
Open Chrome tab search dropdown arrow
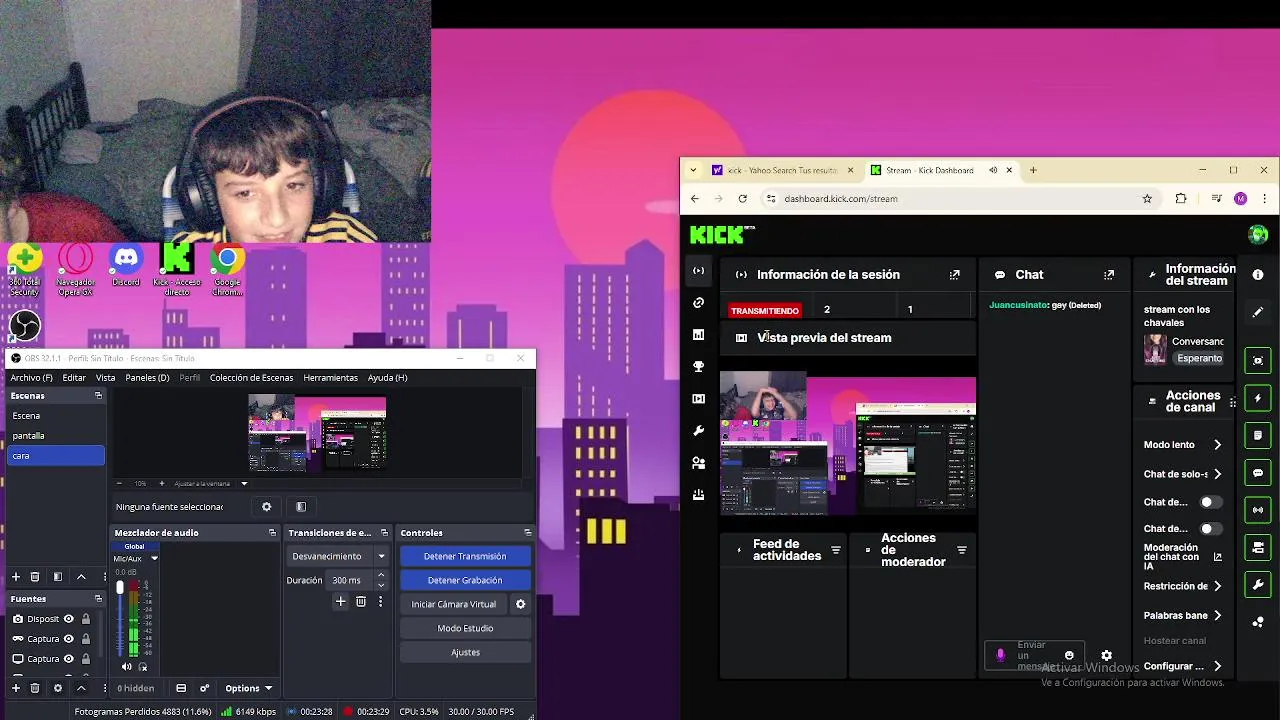(x=693, y=170)
